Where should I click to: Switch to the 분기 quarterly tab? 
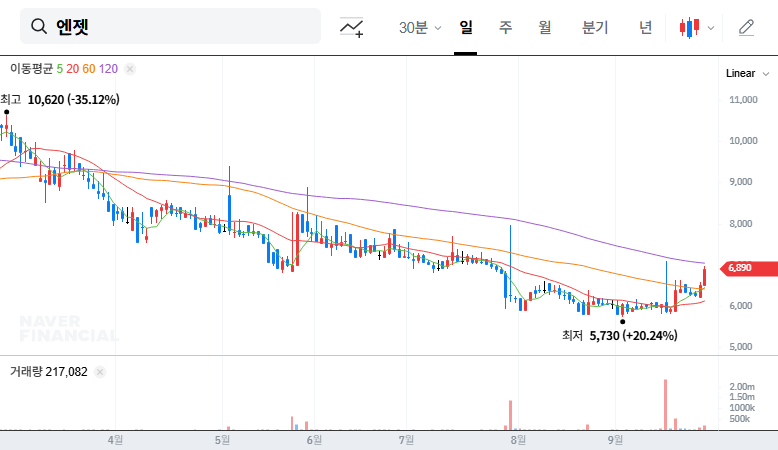pos(595,27)
